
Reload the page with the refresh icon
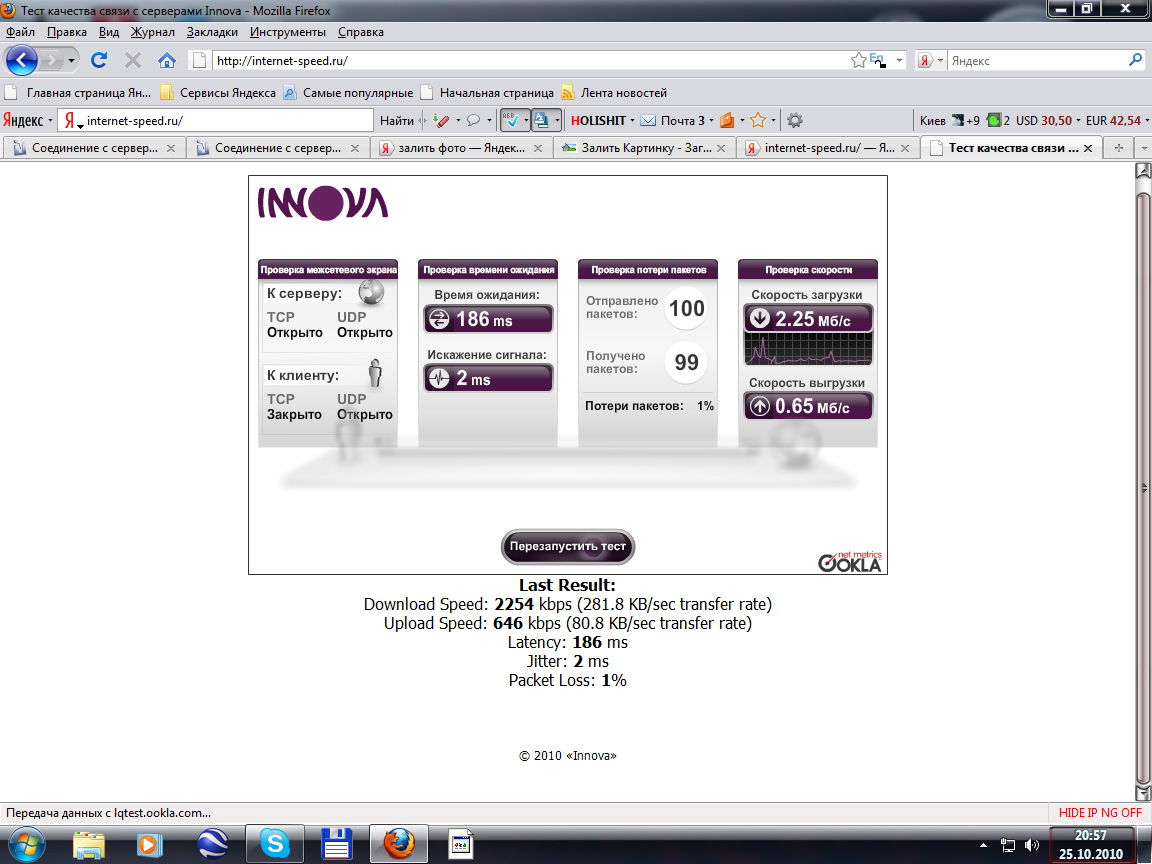click(x=99, y=60)
